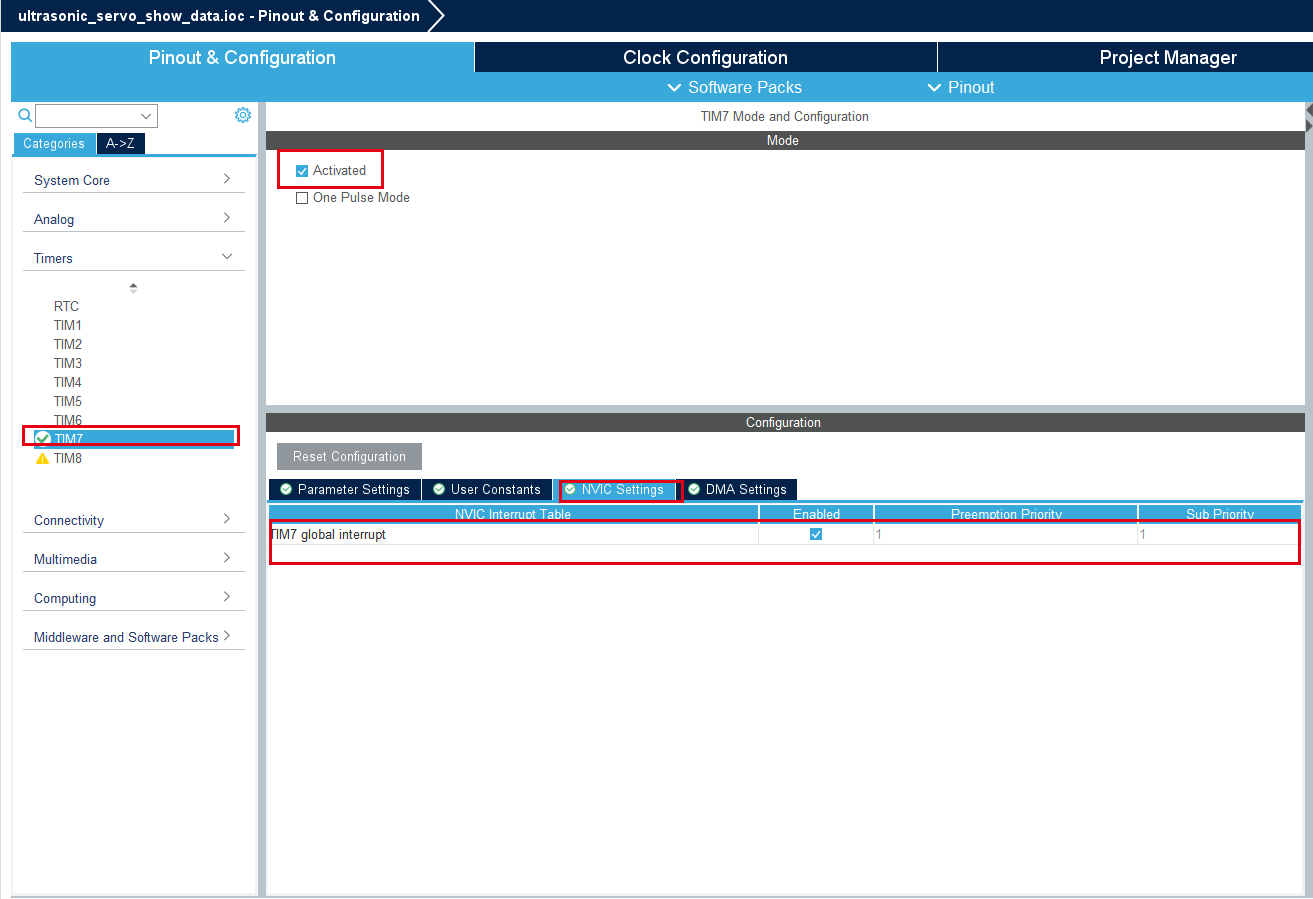The width and height of the screenshot is (1313, 899).
Task: Expand the Computing category
Action: coord(134,598)
